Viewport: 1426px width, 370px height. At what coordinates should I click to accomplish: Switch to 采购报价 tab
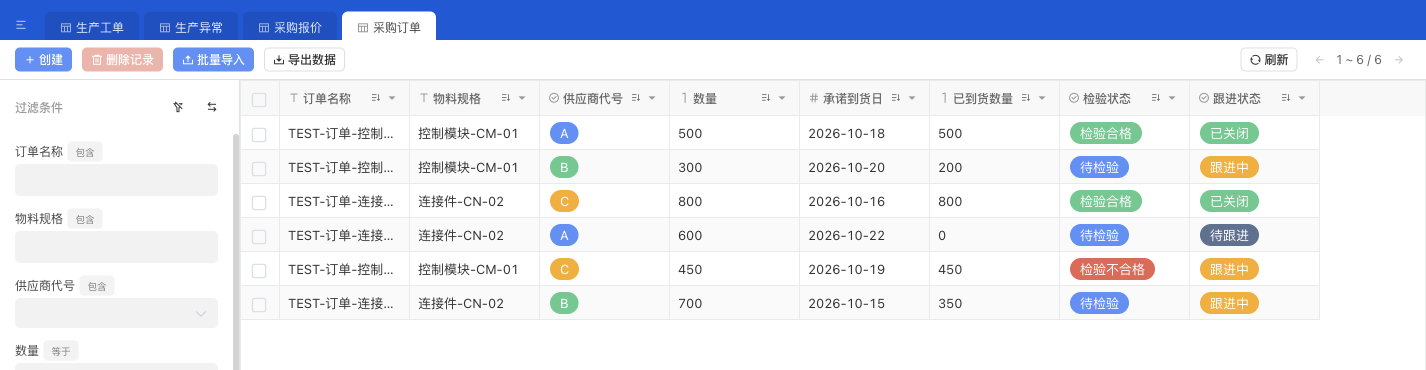click(290, 27)
